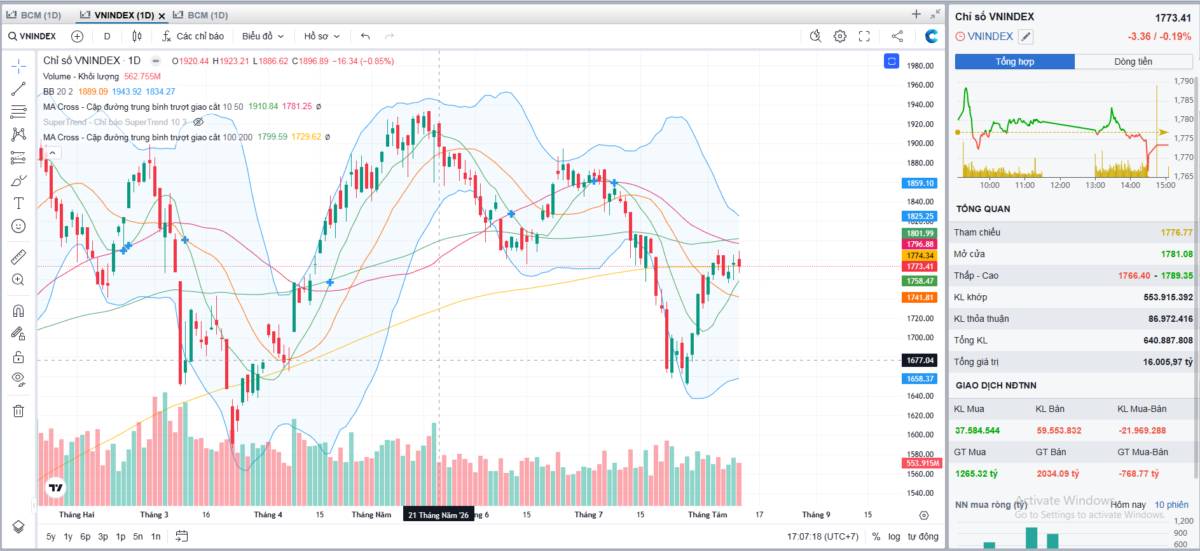The image size is (1200, 551).
Task: Open the emoji icons tool
Action: click(x=18, y=226)
